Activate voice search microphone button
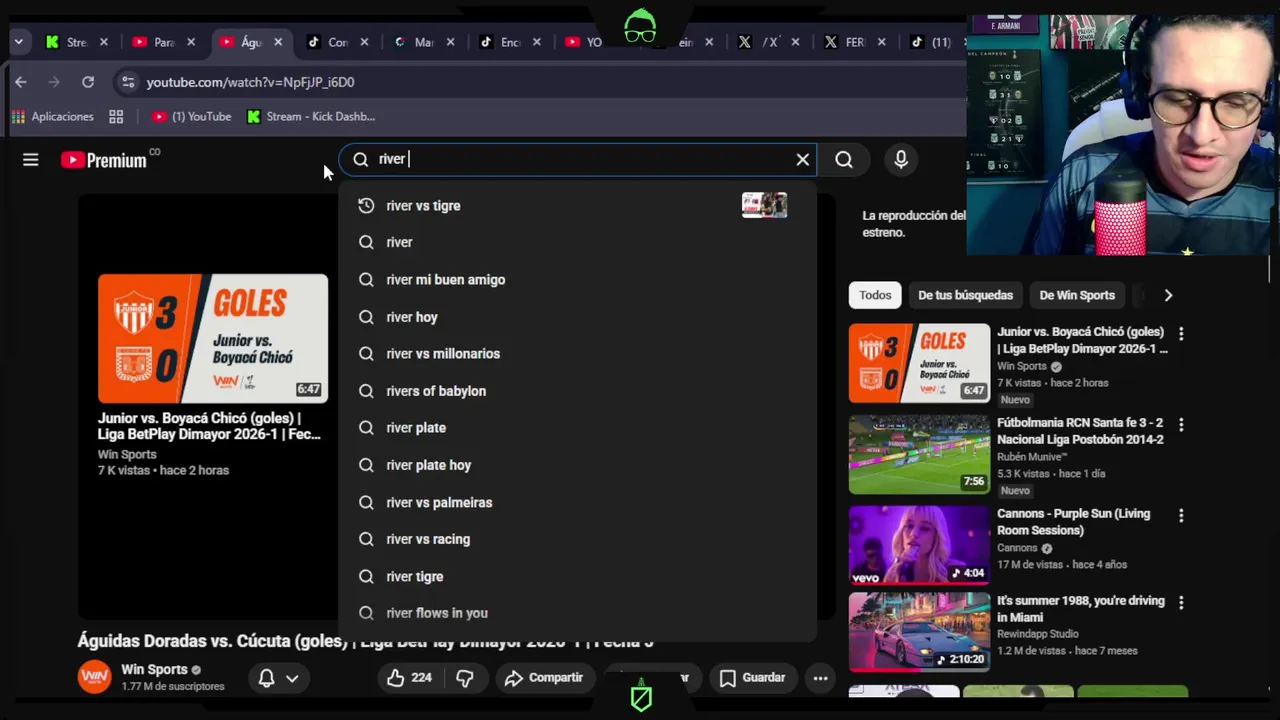Screen dimensions: 1280x720 click(x=901, y=160)
